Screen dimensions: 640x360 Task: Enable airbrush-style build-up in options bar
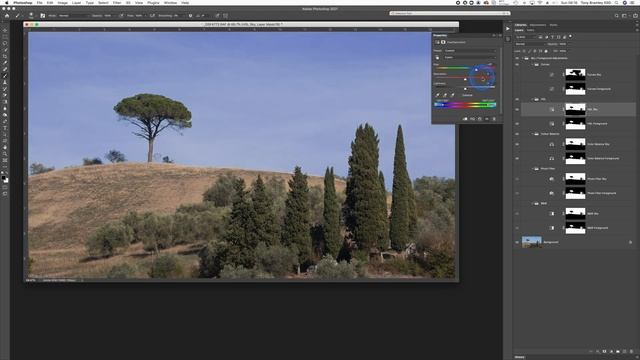click(x=152, y=16)
